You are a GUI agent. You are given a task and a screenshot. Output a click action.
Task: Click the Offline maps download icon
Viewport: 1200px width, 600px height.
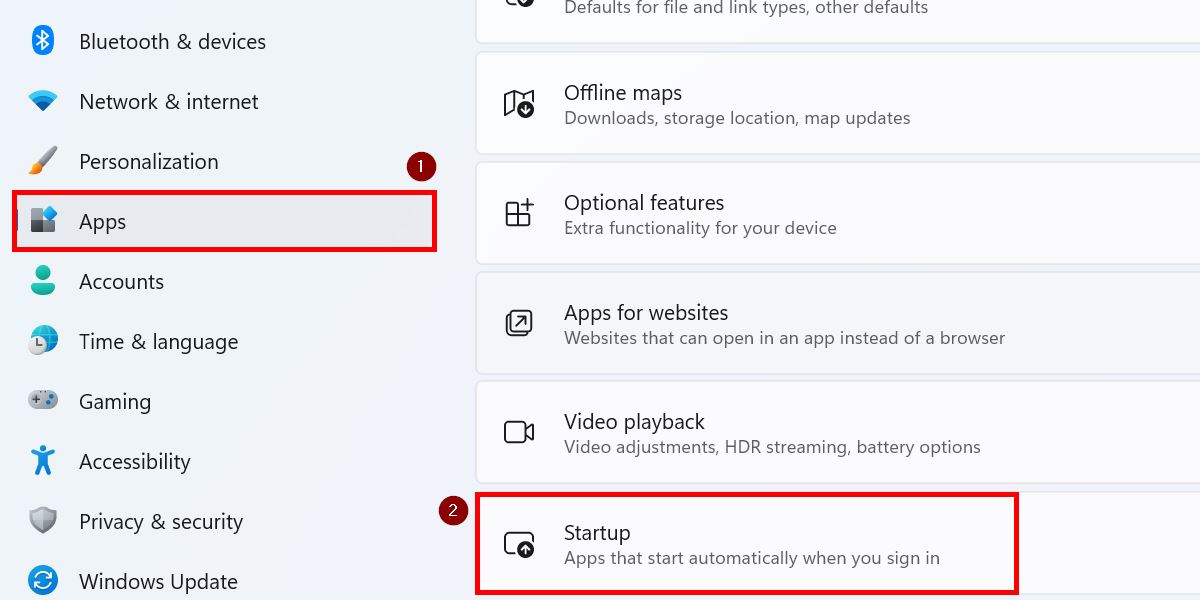coord(518,103)
